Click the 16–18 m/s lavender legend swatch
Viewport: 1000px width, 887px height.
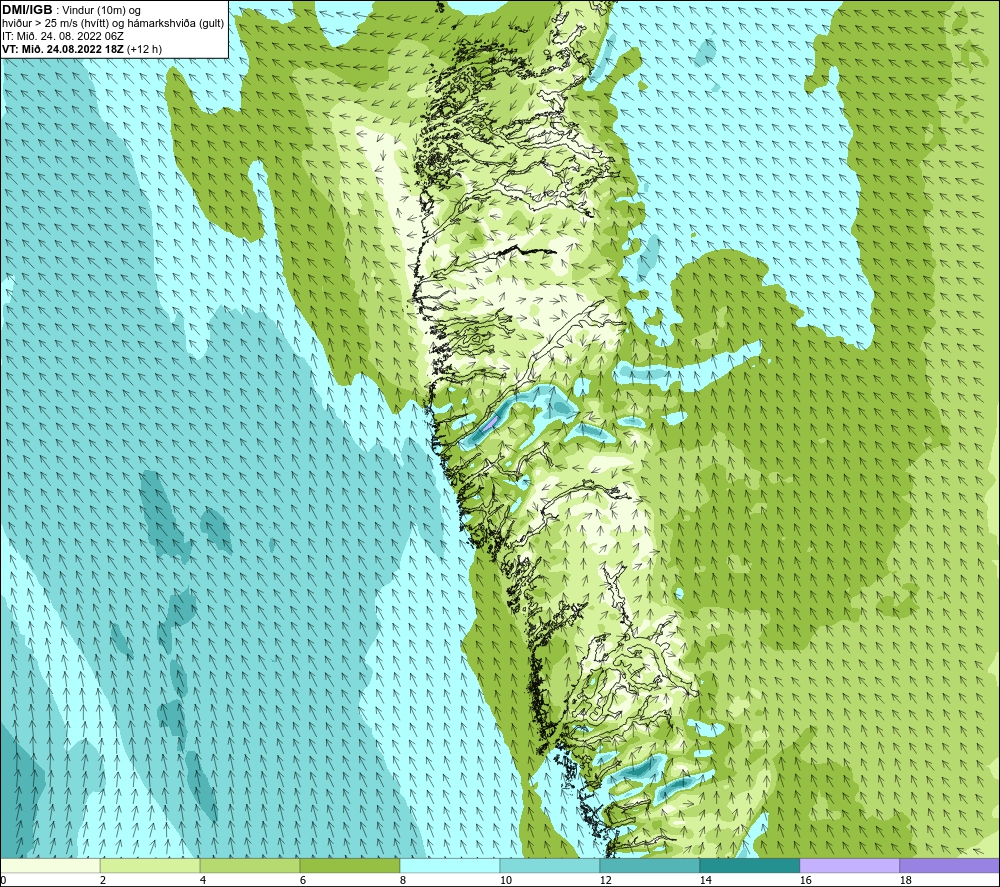[x=849, y=865]
